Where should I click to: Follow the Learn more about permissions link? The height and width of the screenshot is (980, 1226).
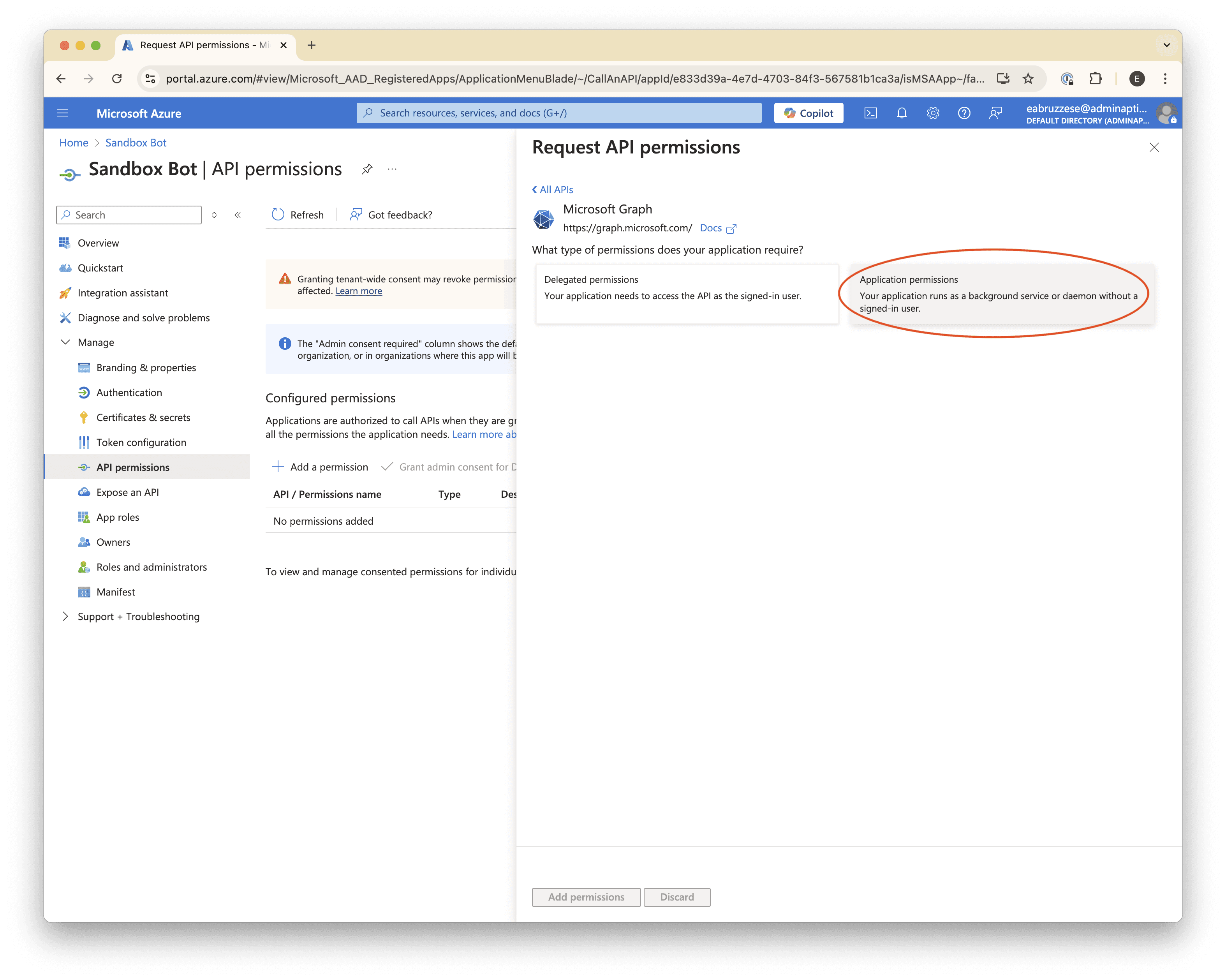click(484, 435)
